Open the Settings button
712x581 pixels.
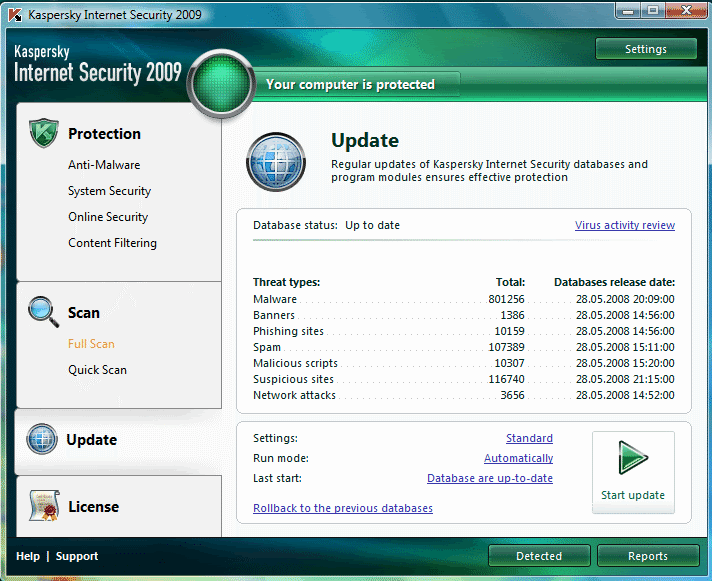(646, 49)
